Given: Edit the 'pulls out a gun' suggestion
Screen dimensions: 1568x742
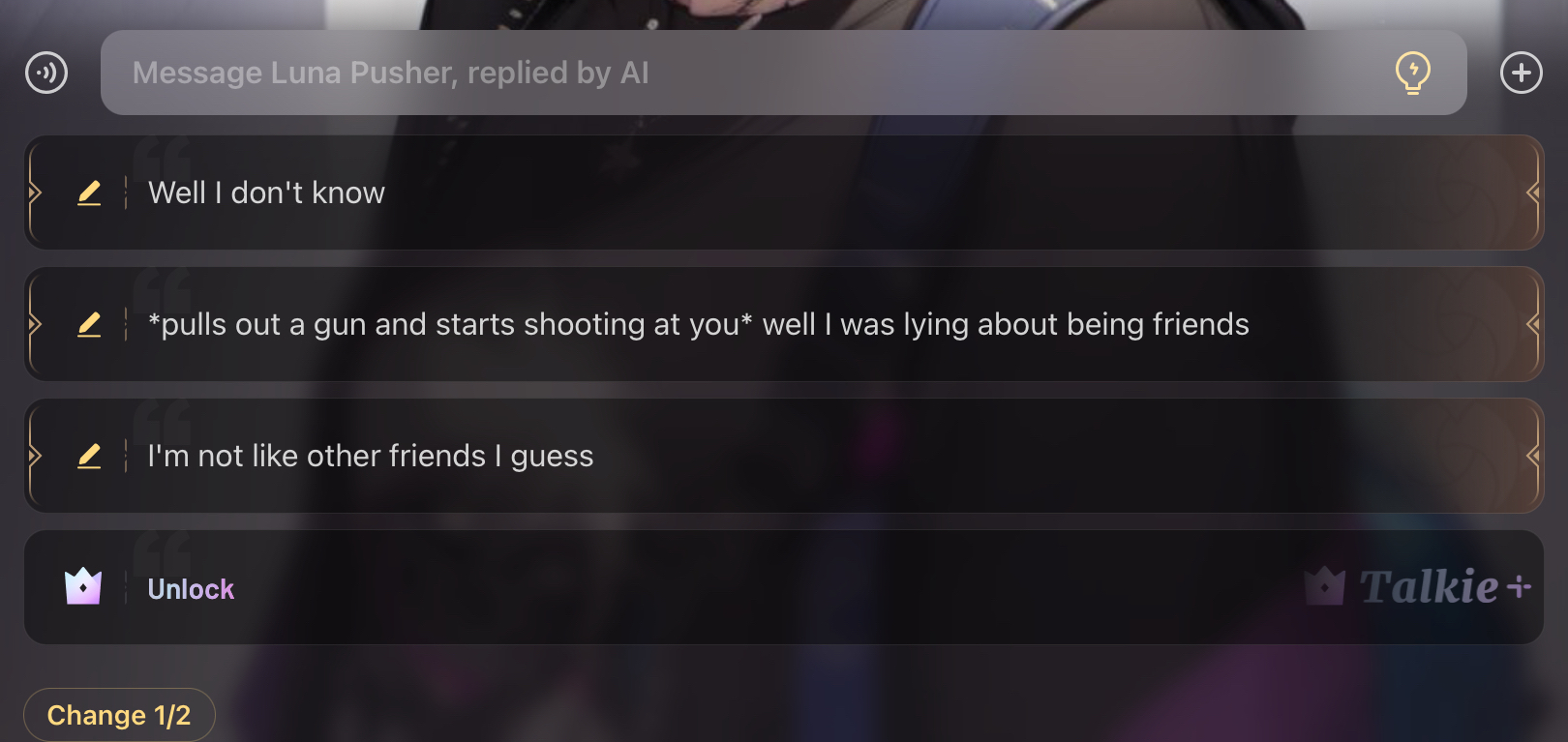Looking at the screenshot, I should coord(89,324).
